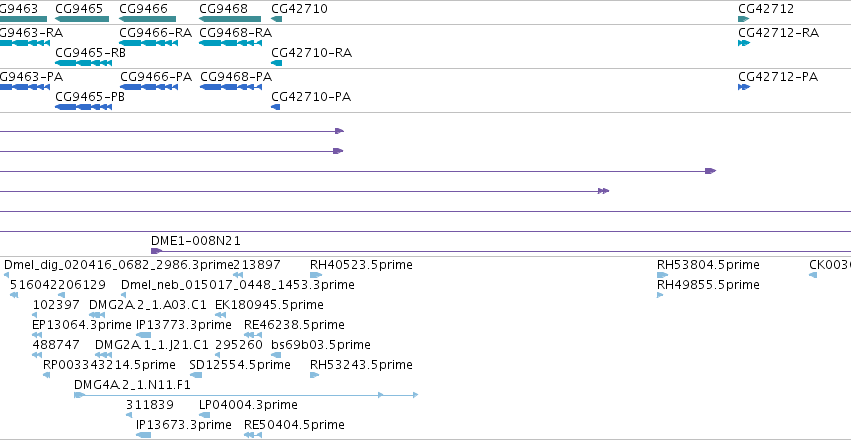Screen dimensions: 851x440
Task: Open EST RH53804.5prime
Action: (x=662, y=275)
